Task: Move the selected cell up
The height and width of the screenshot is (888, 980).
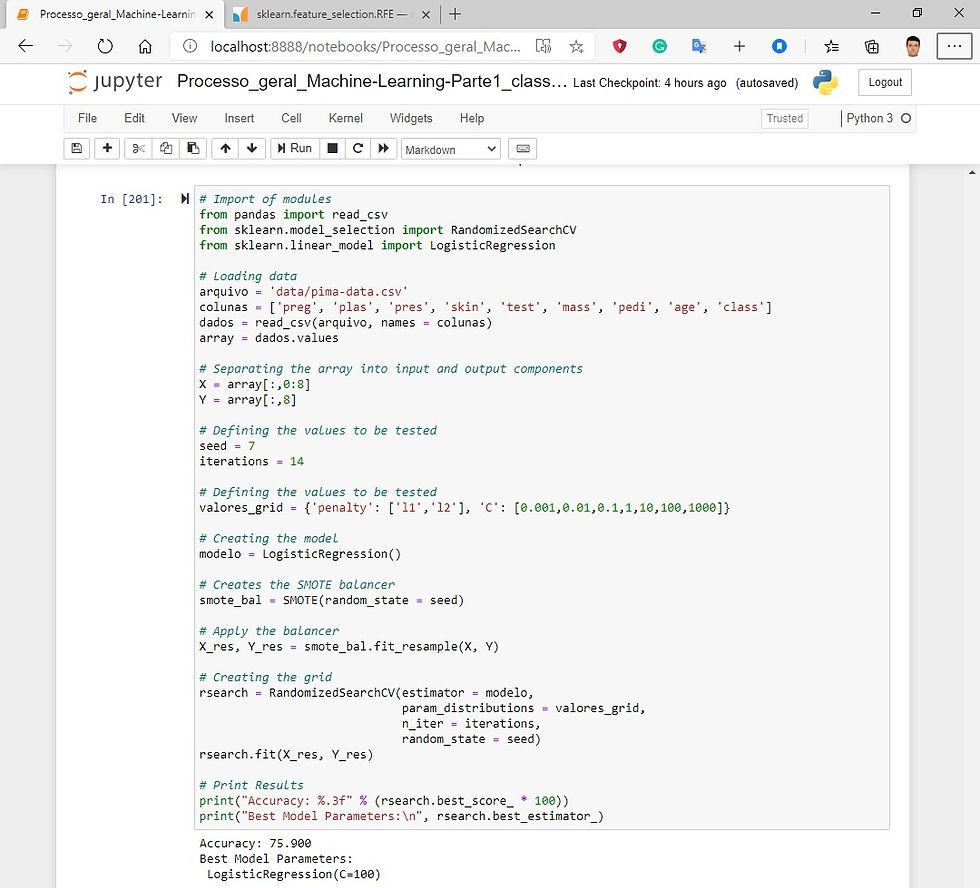Action: [226, 149]
